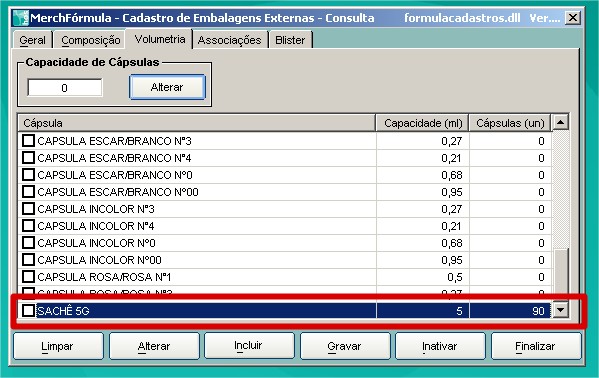Enable the SACHÊ 5G checkbox
This screenshot has height=378, width=599.
coord(28,310)
